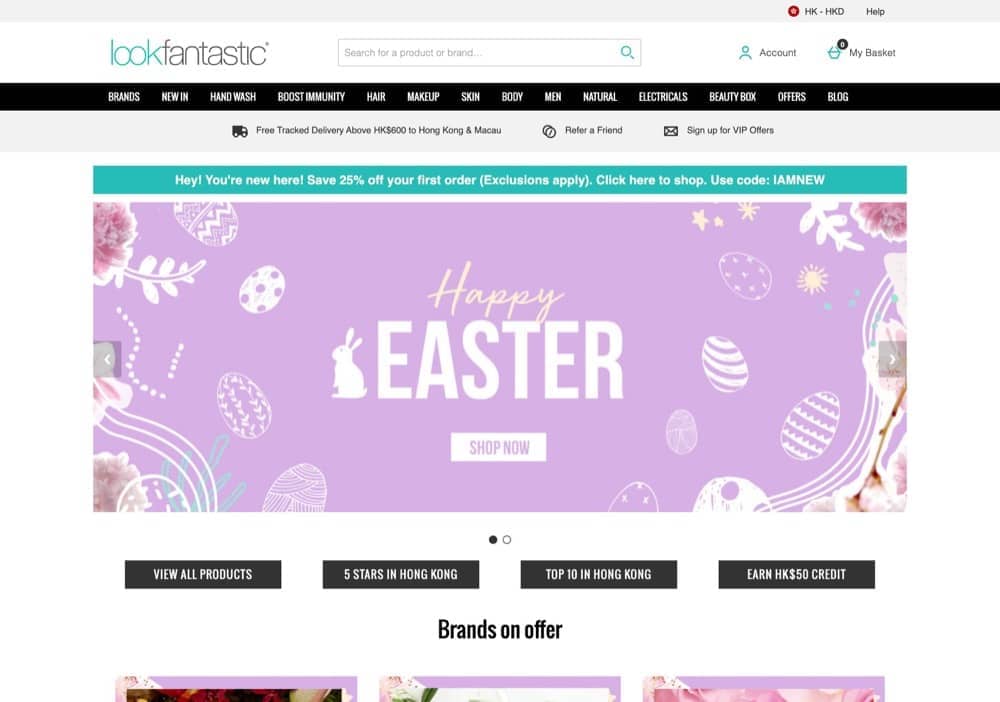Viewport: 1000px width, 702px height.
Task: Click the Hong Kong flag icon
Action: [x=793, y=11]
